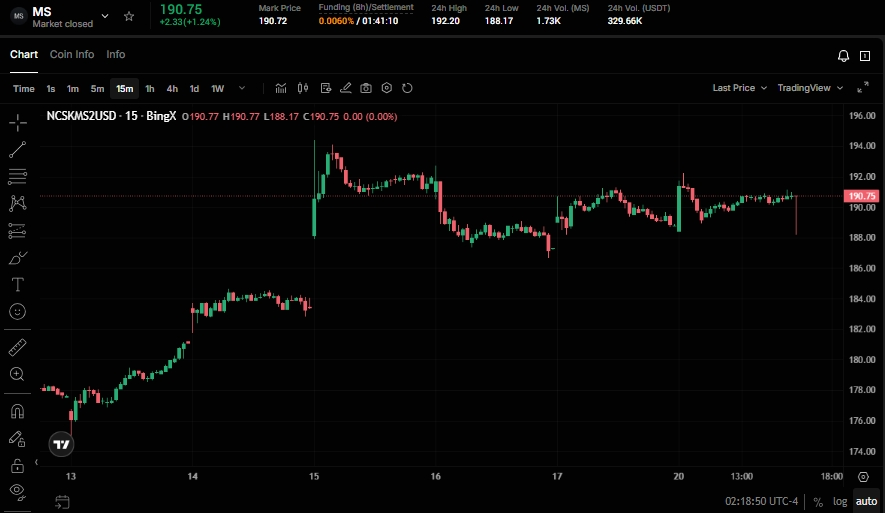885x513 pixels.
Task: Toggle lock all drawings
Action: pyautogui.click(x=17, y=465)
